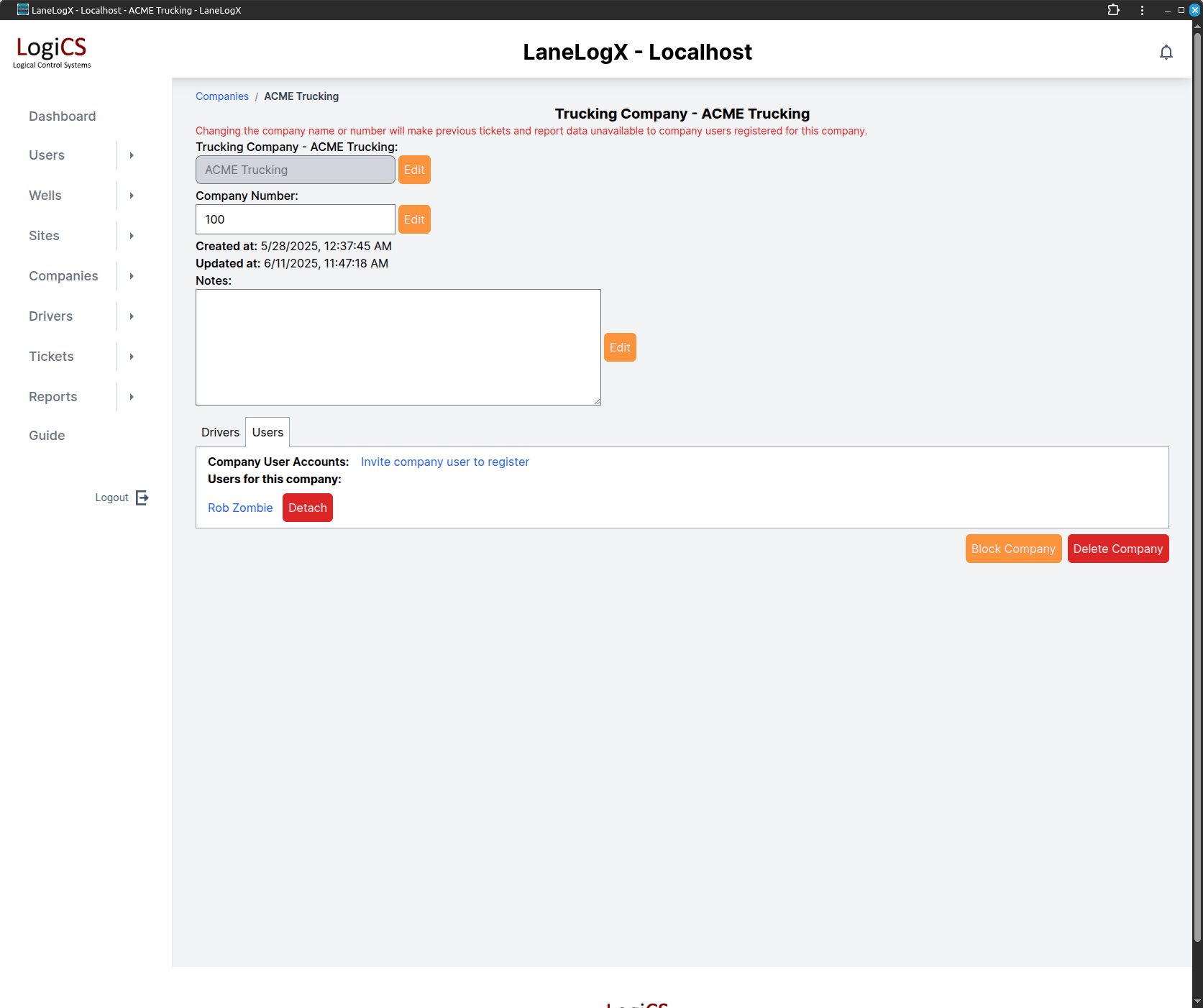The width and height of the screenshot is (1203, 1008).
Task: Open the browser extensions puzzle icon
Action: click(x=1113, y=10)
